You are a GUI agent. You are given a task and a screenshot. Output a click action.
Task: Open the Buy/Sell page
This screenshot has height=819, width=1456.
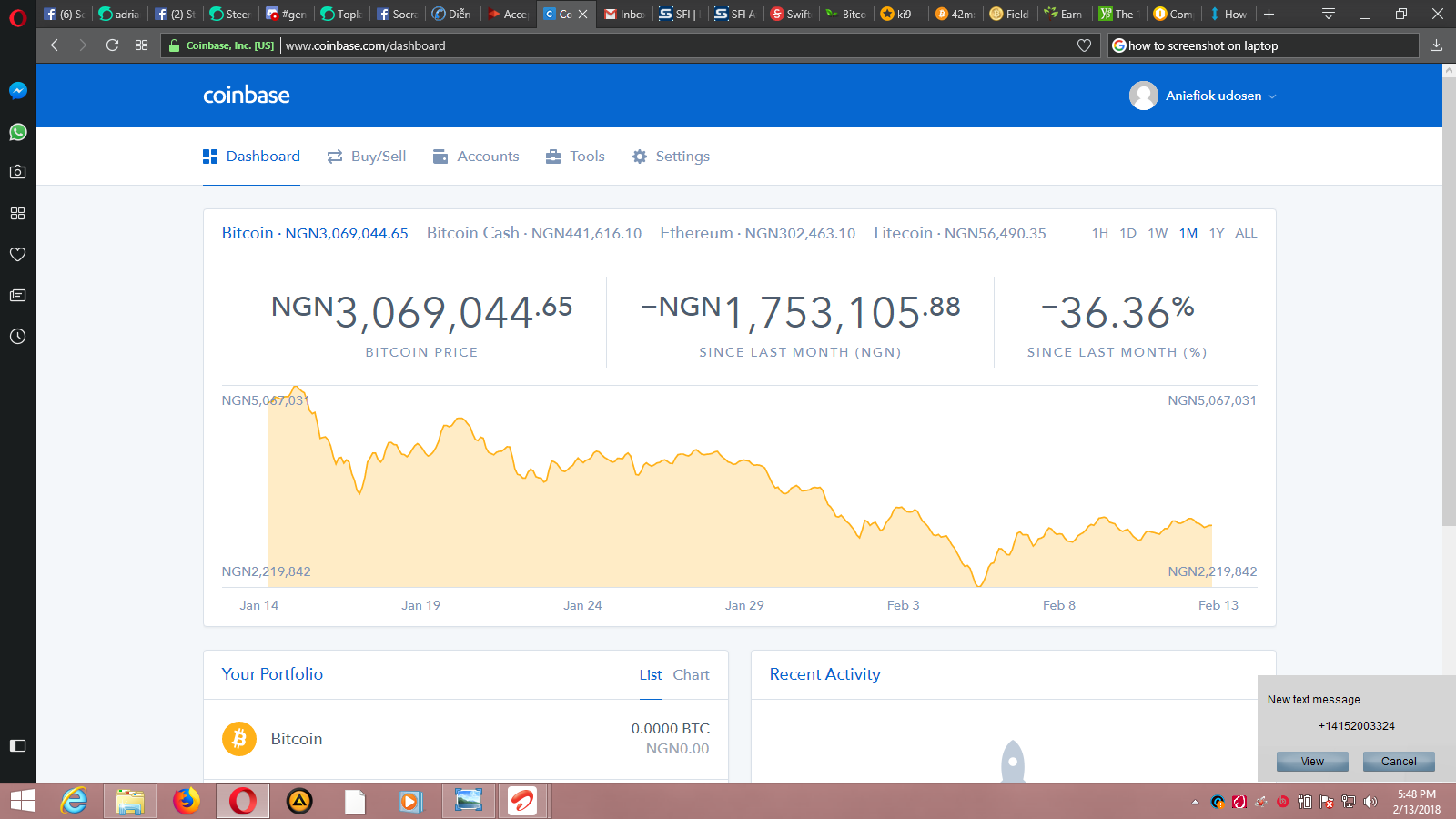367,157
